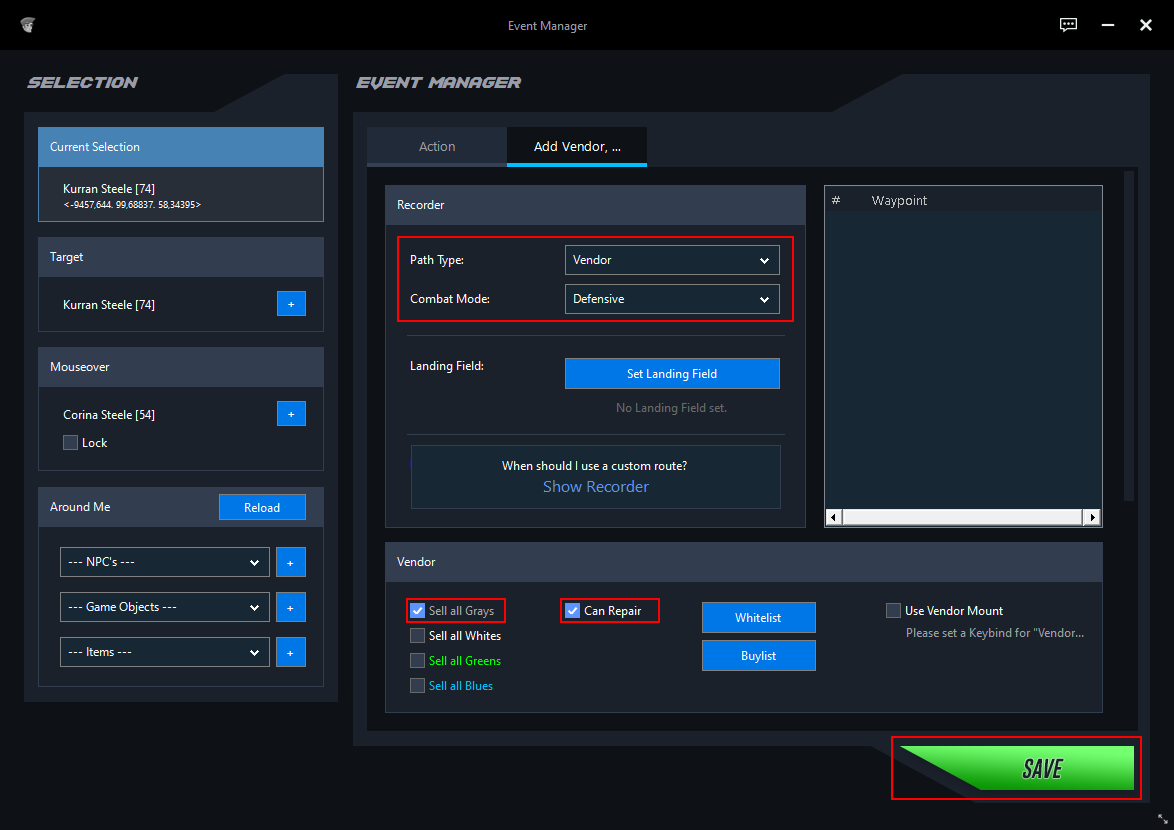Viewport: 1174px width, 830px height.
Task: Open the Path Type dropdown
Action: pyautogui.click(x=672, y=260)
